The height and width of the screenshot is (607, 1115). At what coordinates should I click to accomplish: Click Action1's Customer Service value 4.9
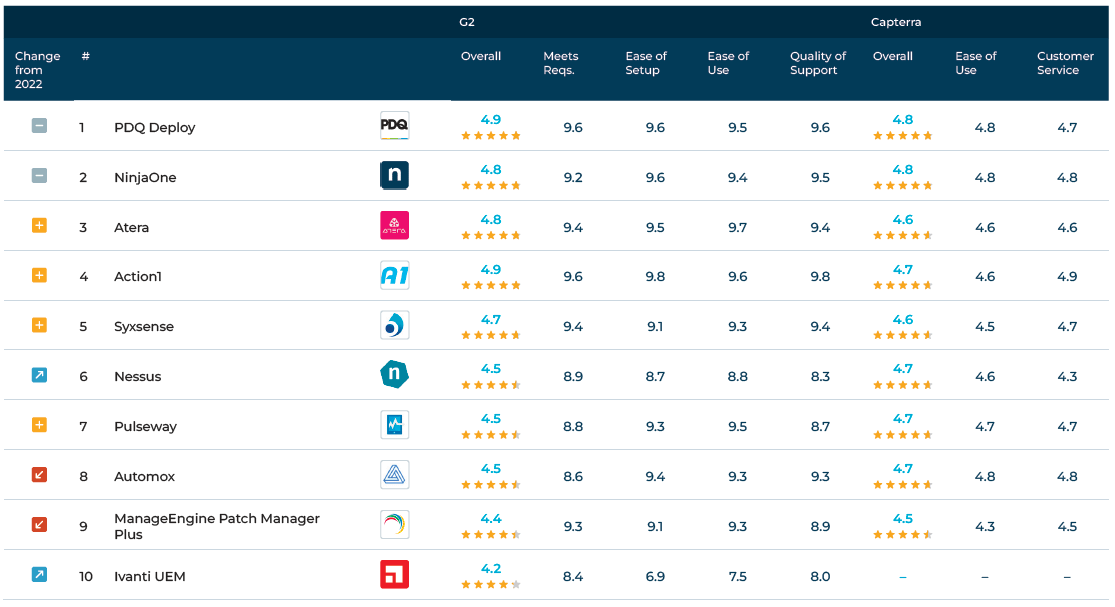[1067, 276]
